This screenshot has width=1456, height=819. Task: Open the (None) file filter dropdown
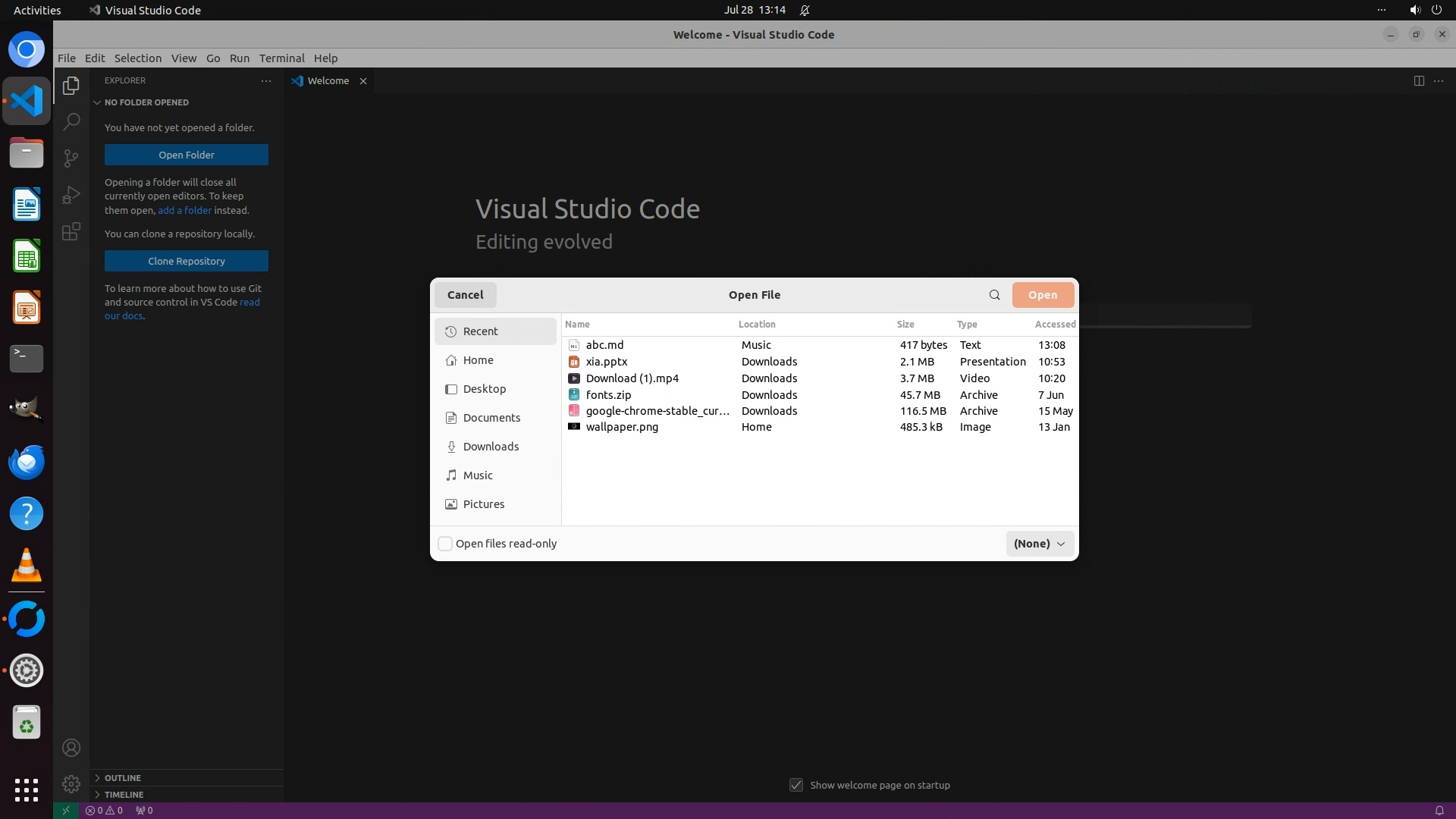click(x=1039, y=544)
